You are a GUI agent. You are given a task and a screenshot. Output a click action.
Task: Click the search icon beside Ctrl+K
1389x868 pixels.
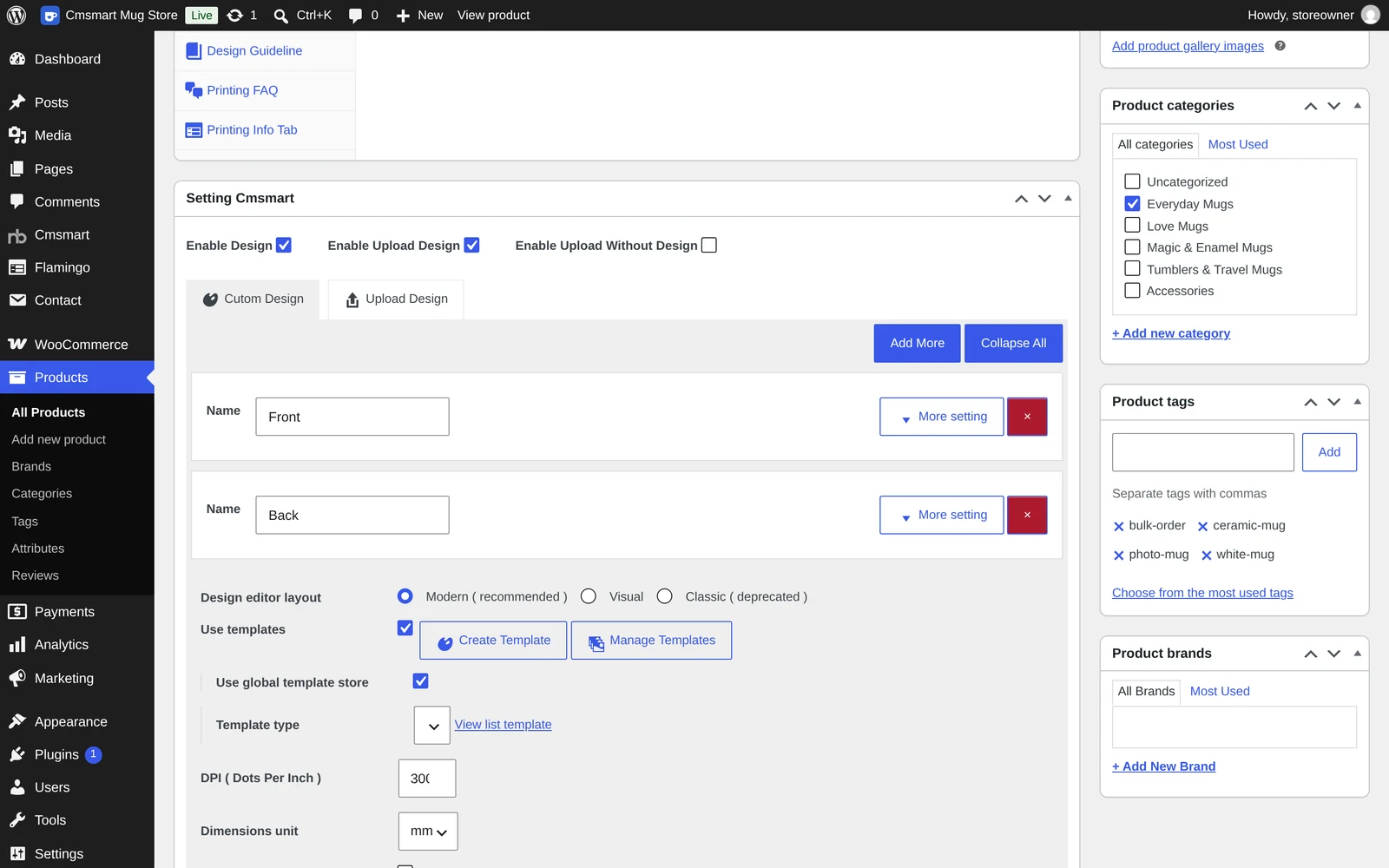coord(280,16)
